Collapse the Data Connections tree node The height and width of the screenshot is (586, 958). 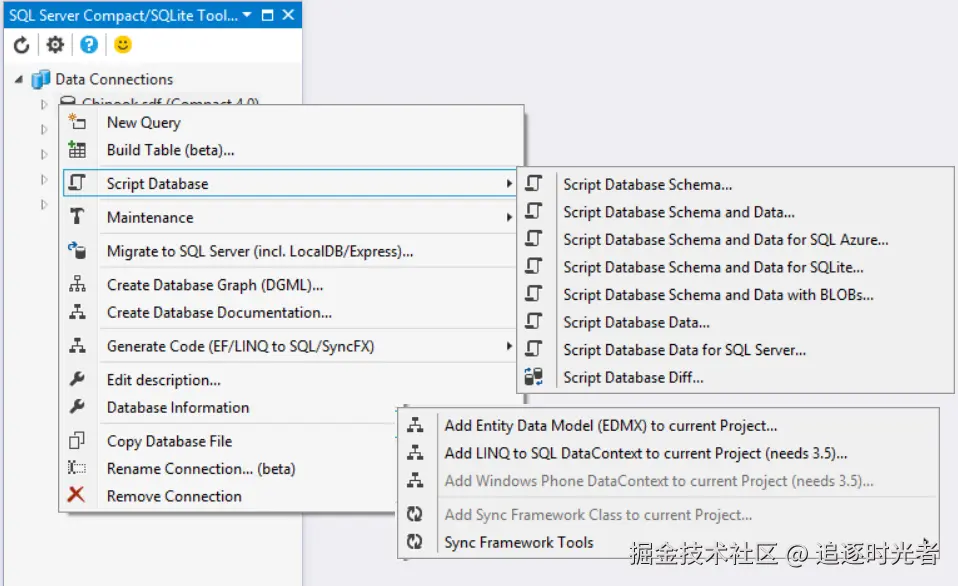pos(19,79)
